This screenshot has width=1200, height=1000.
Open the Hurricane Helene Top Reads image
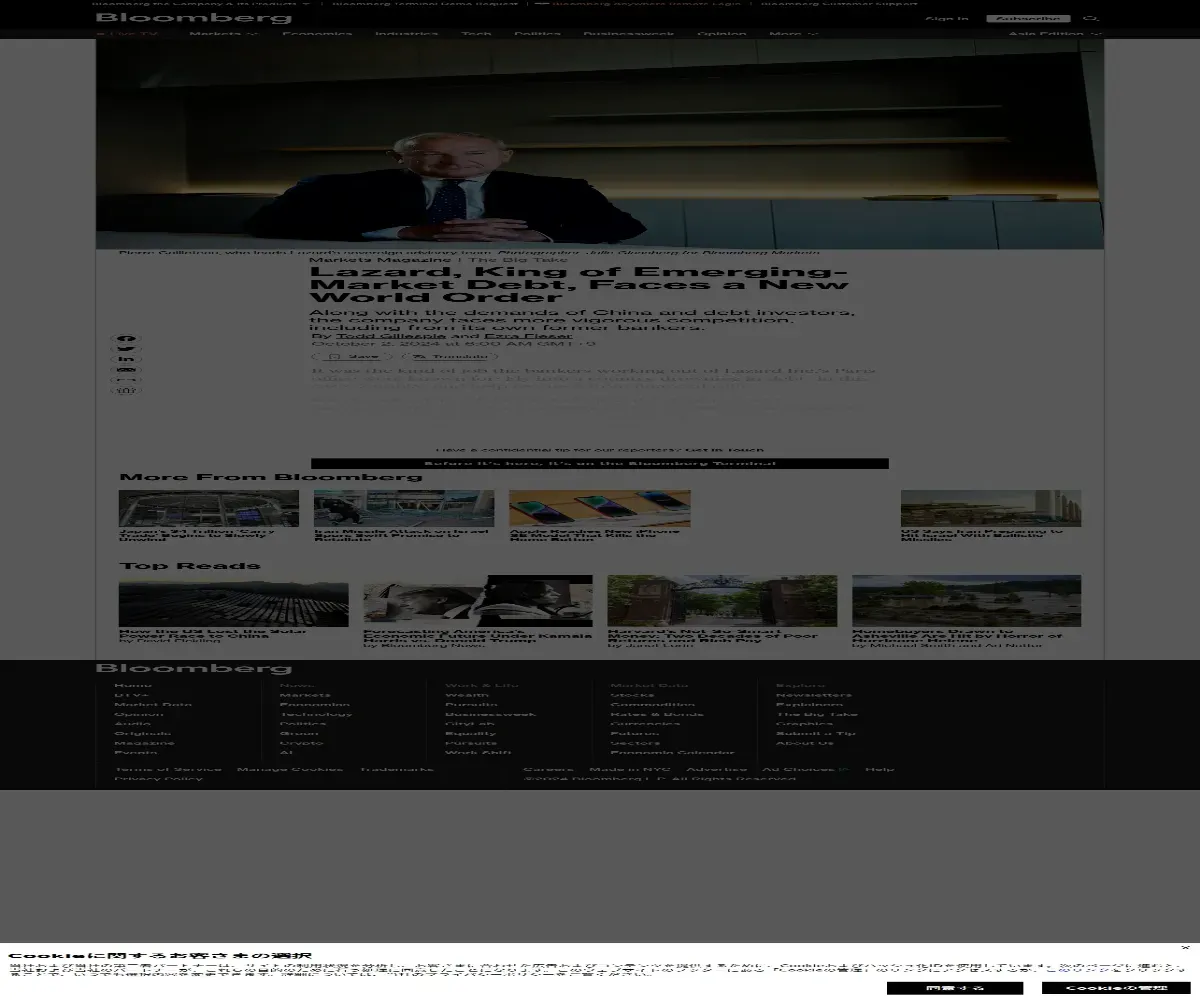pos(967,601)
